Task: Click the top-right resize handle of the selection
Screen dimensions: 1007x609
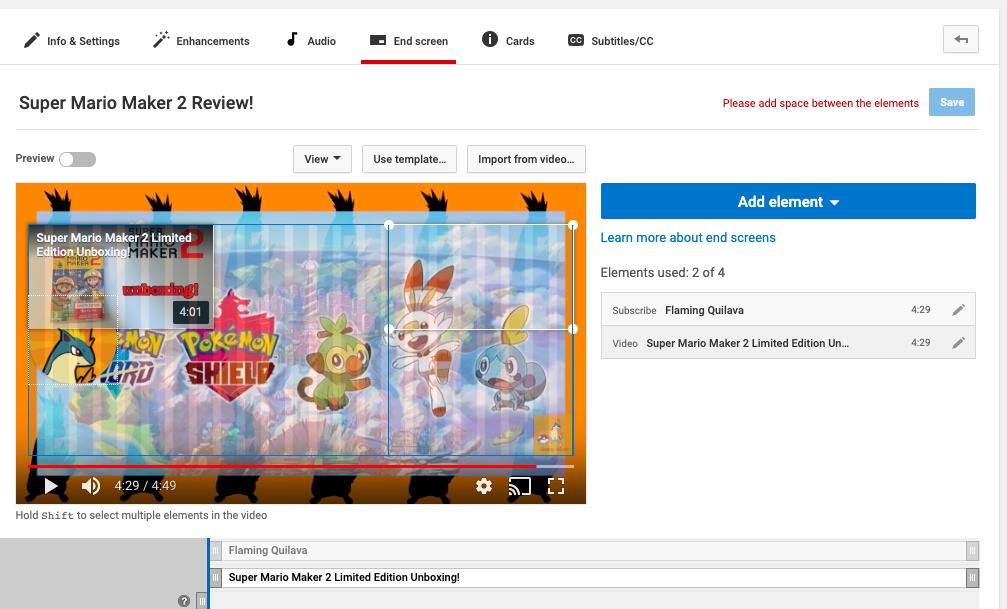Action: click(573, 225)
